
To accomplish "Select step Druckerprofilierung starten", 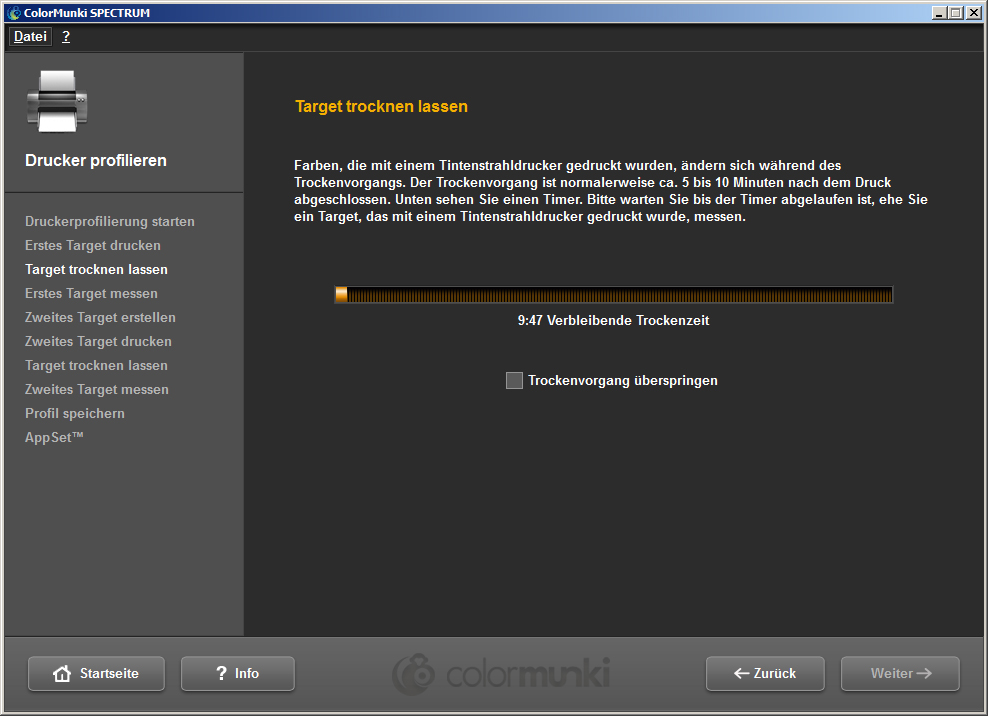I will 110,221.
